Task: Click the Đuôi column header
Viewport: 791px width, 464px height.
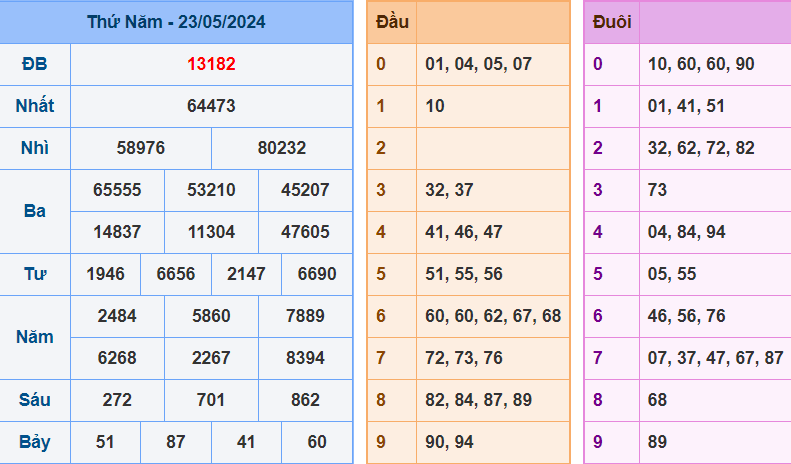Action: coord(612,22)
